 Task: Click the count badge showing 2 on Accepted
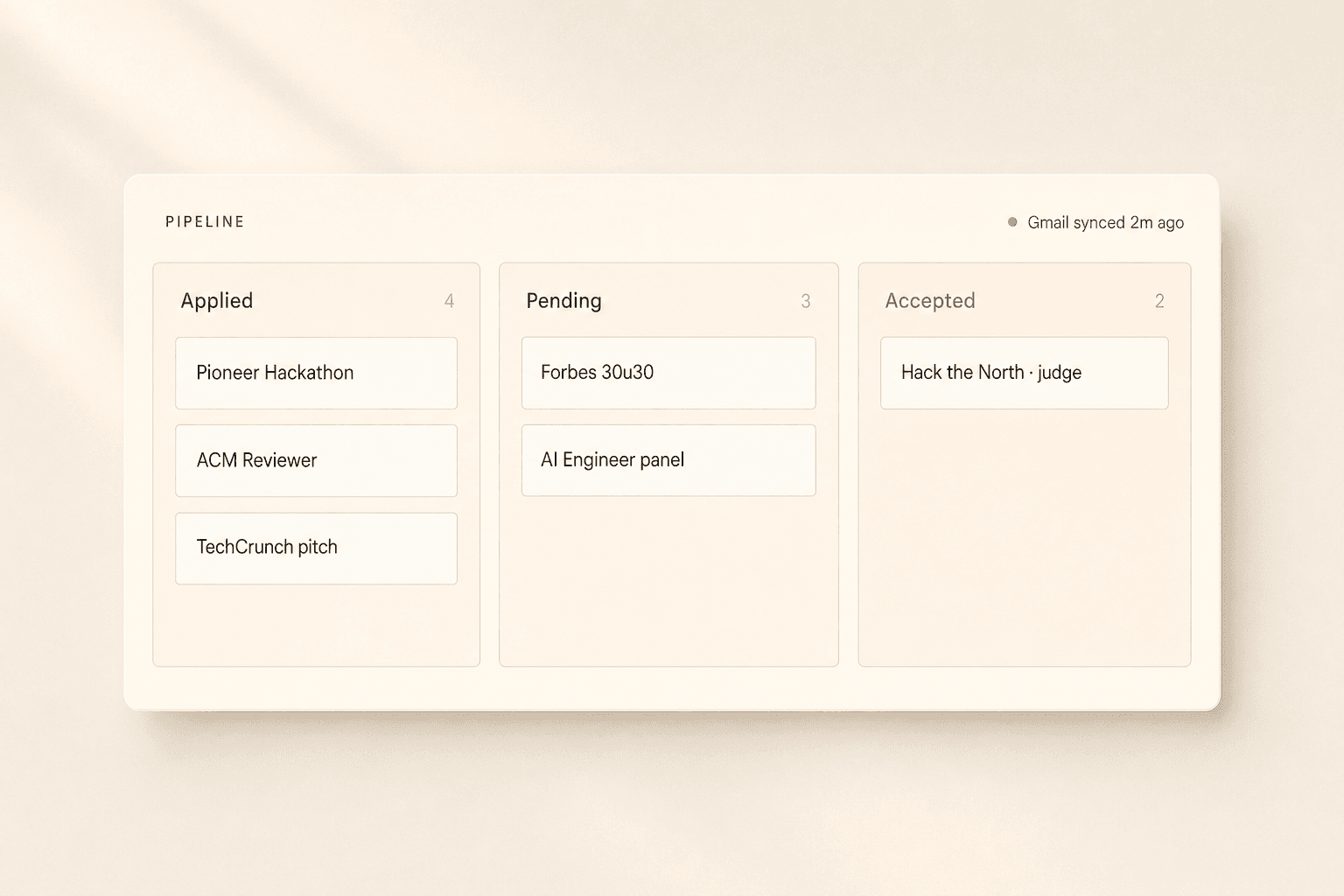[1160, 301]
